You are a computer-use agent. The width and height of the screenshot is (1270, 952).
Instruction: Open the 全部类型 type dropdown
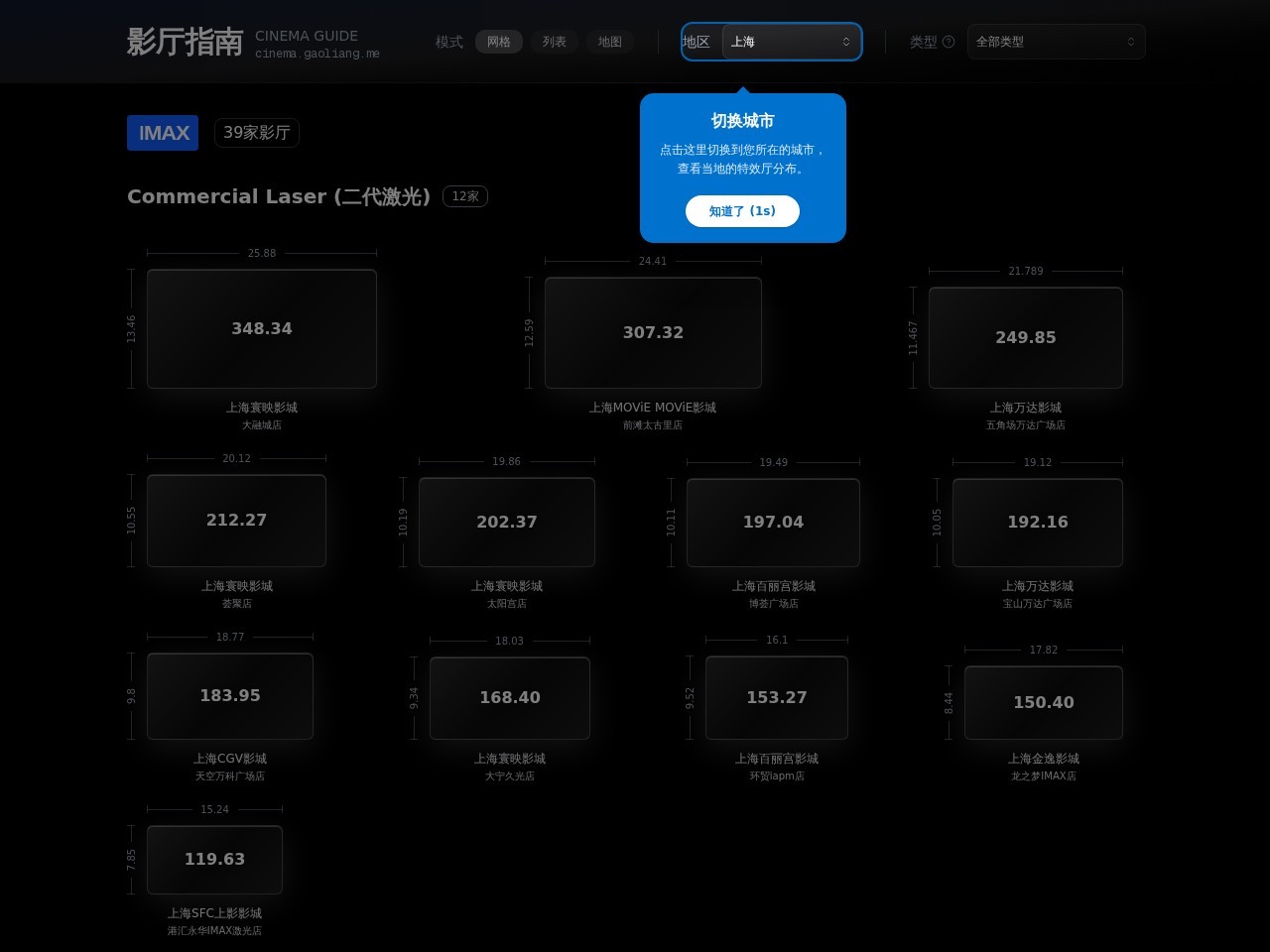[1056, 42]
